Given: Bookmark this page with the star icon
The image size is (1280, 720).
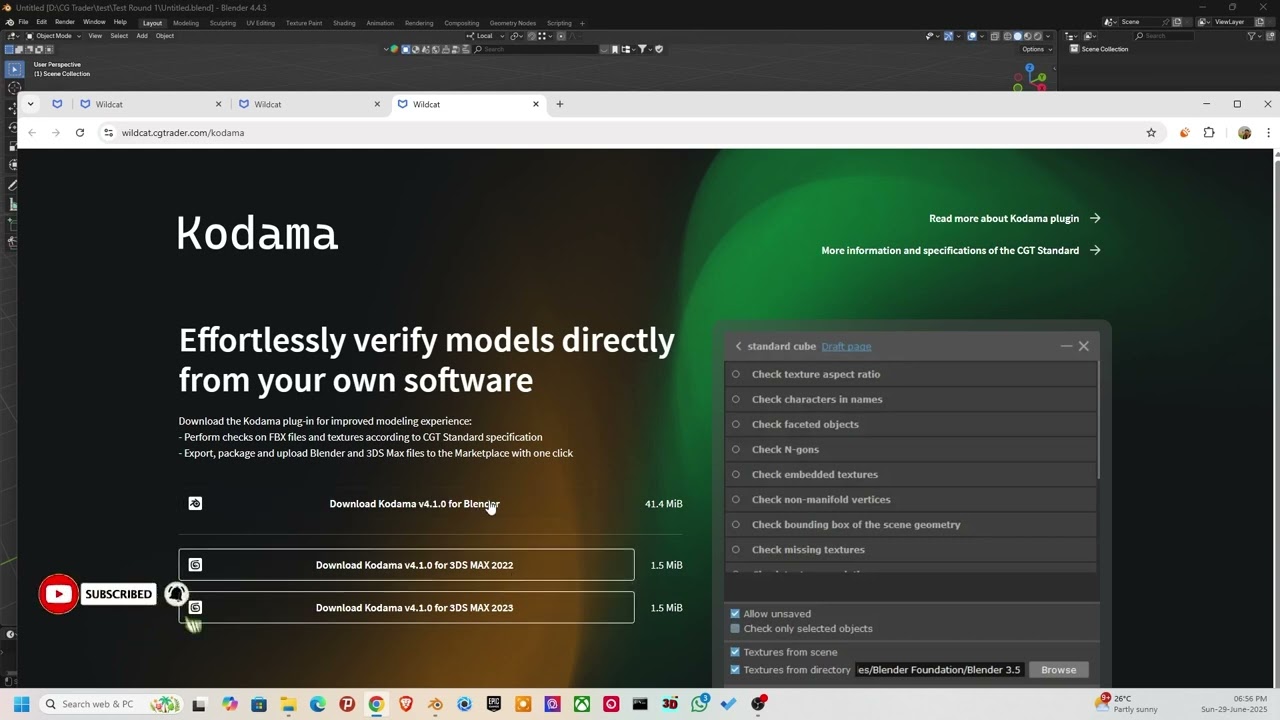Looking at the screenshot, I should click(1151, 132).
